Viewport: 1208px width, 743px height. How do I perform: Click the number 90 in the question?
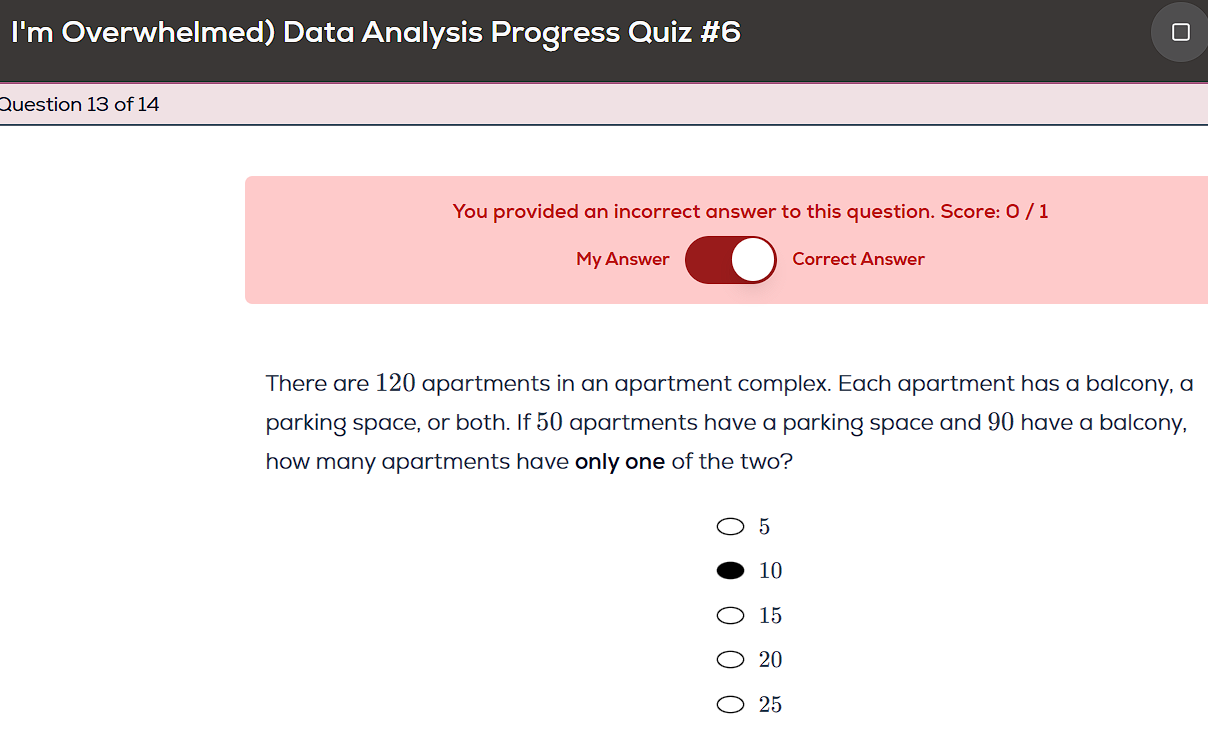point(1000,423)
